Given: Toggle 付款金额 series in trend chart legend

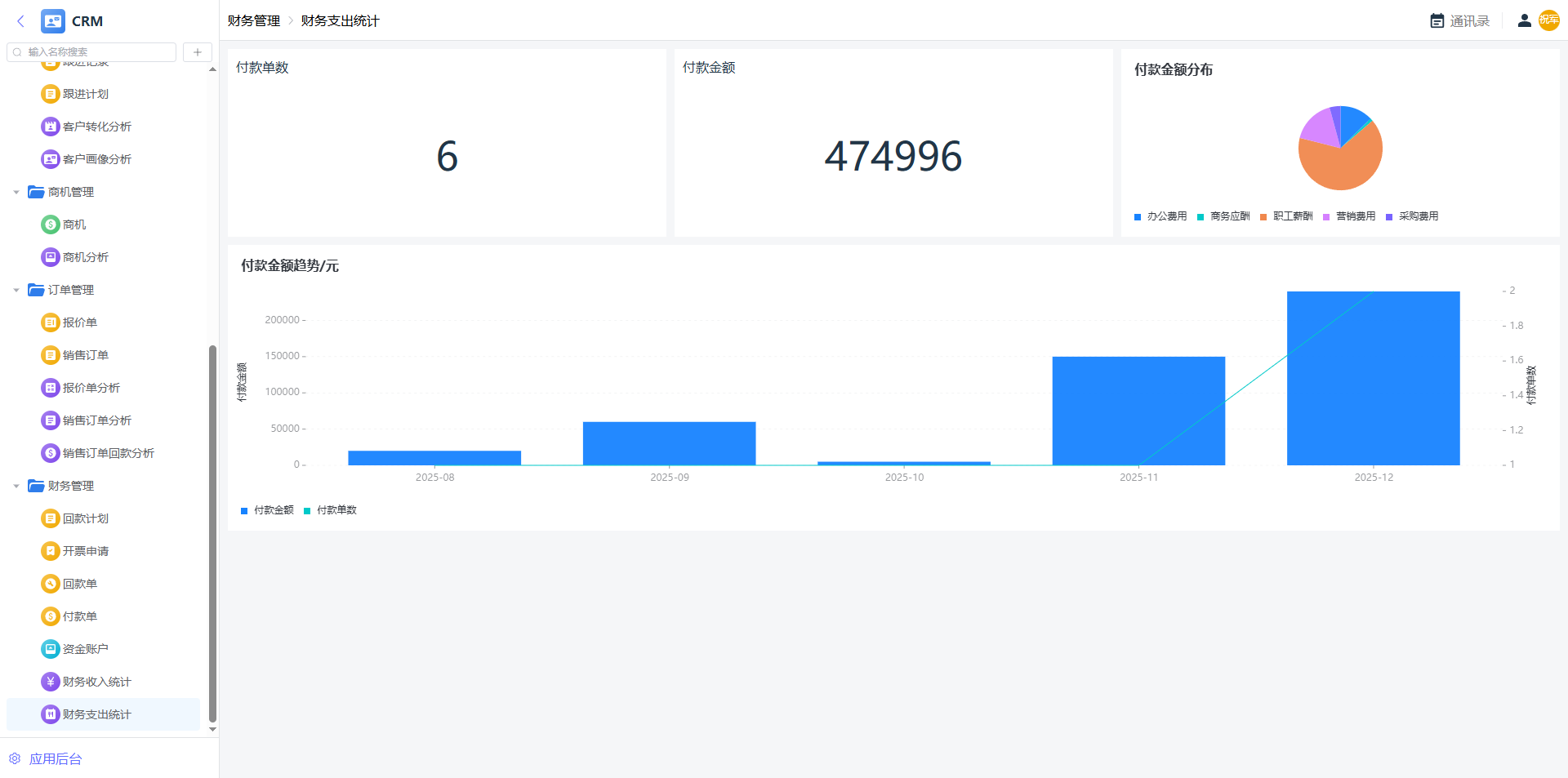Looking at the screenshot, I should 267,510.
